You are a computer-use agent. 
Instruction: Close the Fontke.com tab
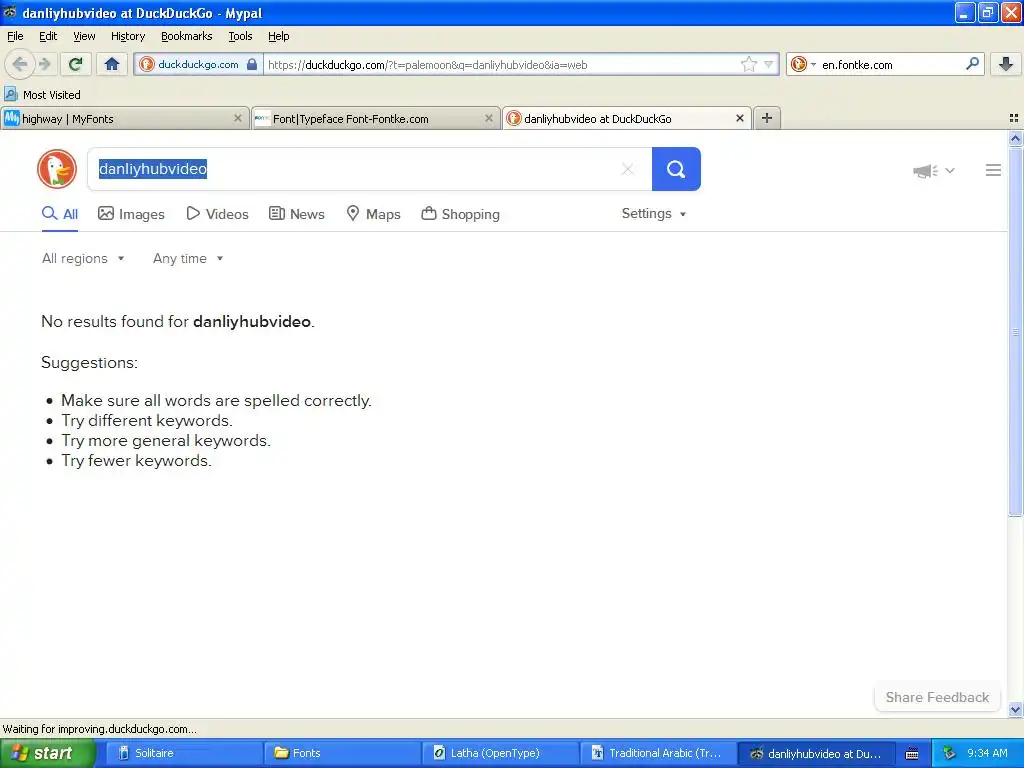tap(488, 118)
